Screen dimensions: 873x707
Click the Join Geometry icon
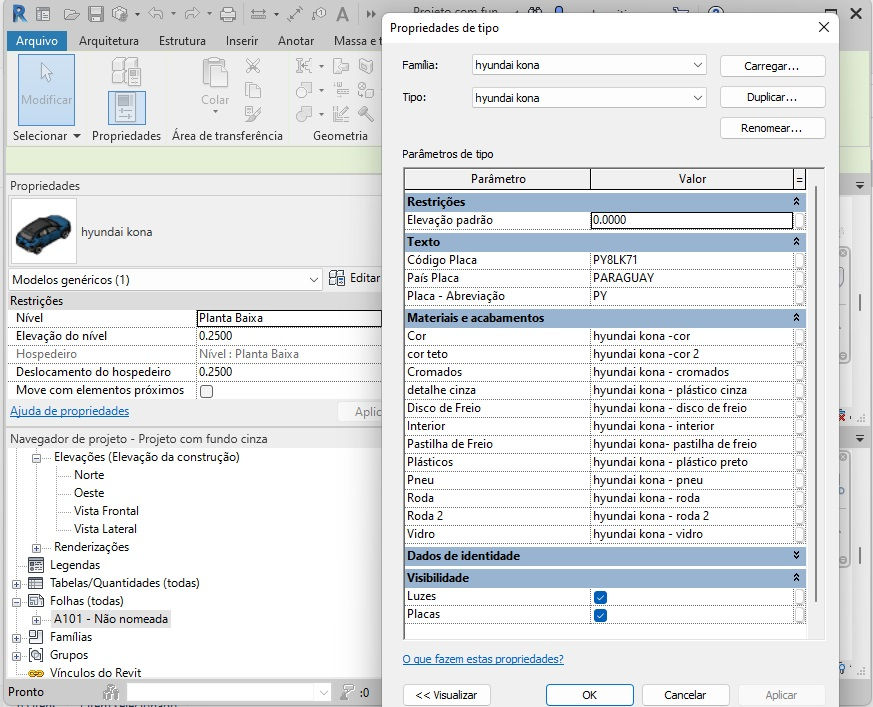(x=304, y=114)
